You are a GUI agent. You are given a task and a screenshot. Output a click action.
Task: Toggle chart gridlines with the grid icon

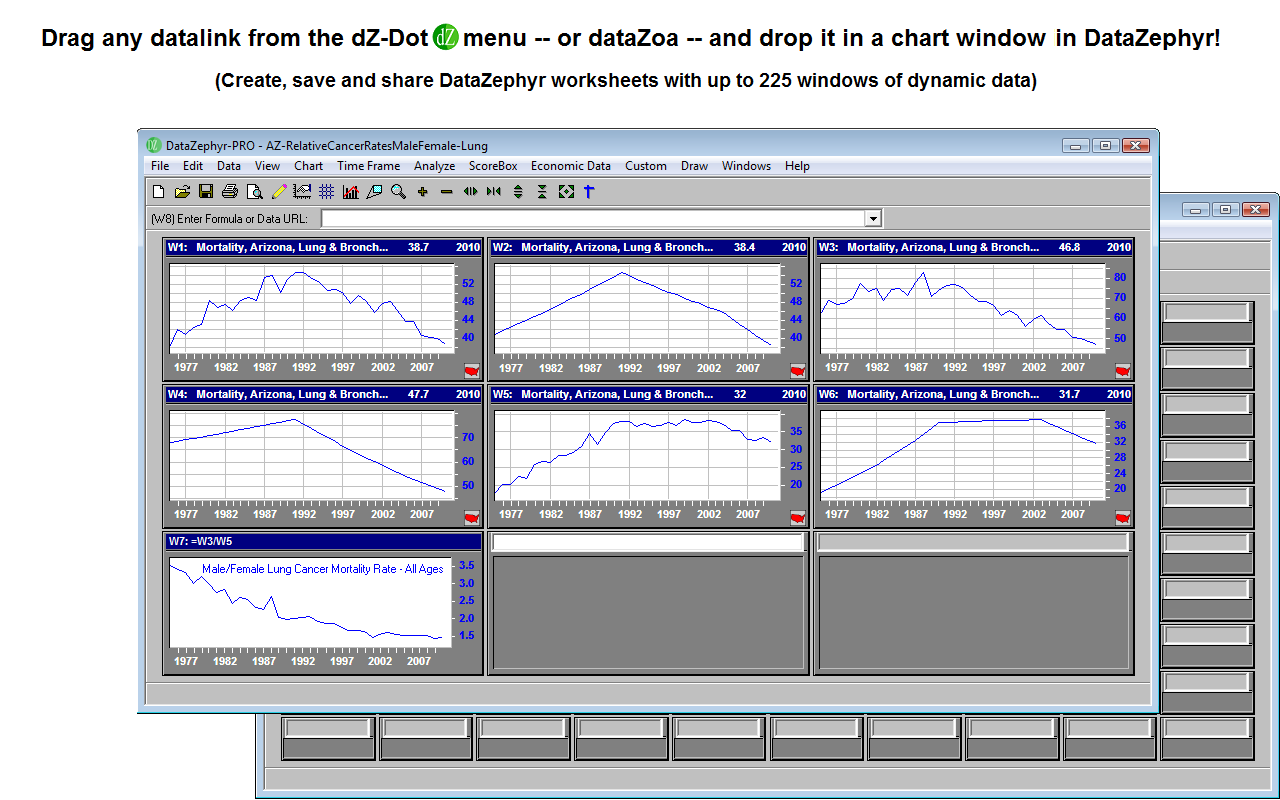326,192
